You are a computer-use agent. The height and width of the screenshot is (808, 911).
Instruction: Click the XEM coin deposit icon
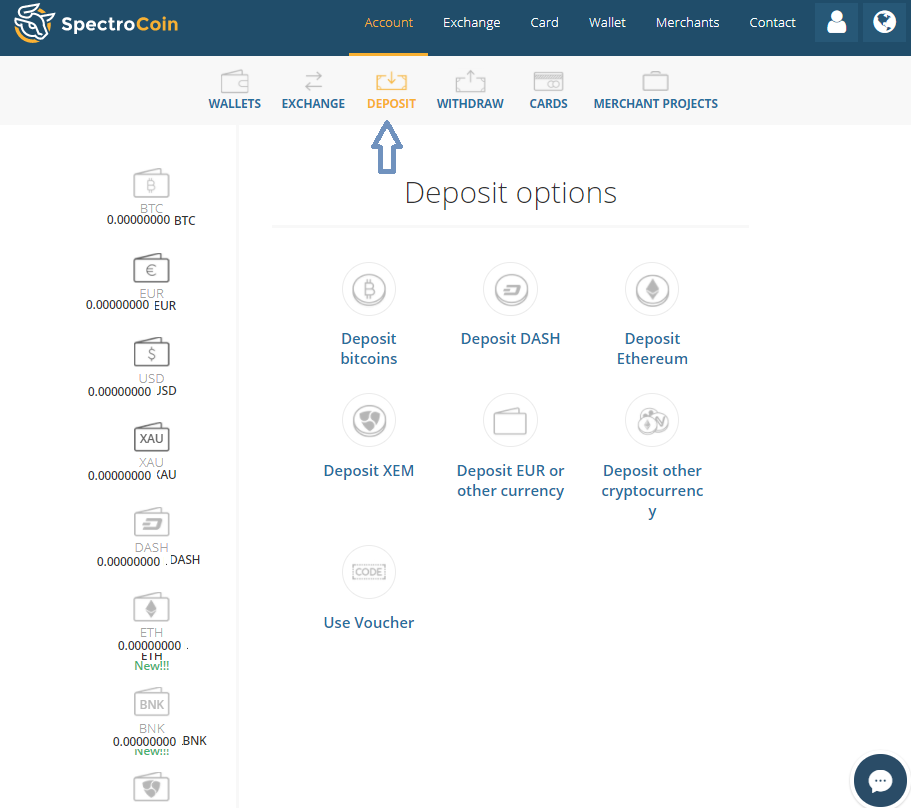click(369, 421)
